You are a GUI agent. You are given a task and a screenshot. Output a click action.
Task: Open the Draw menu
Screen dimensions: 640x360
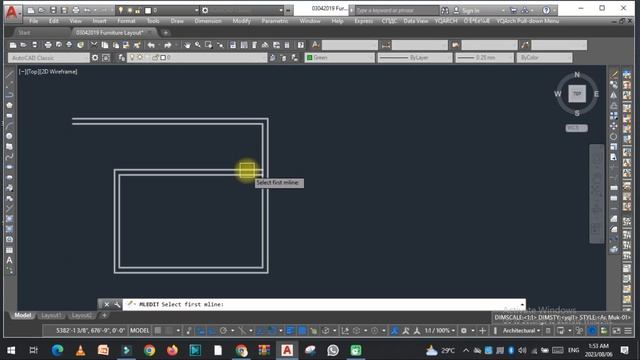click(x=177, y=21)
